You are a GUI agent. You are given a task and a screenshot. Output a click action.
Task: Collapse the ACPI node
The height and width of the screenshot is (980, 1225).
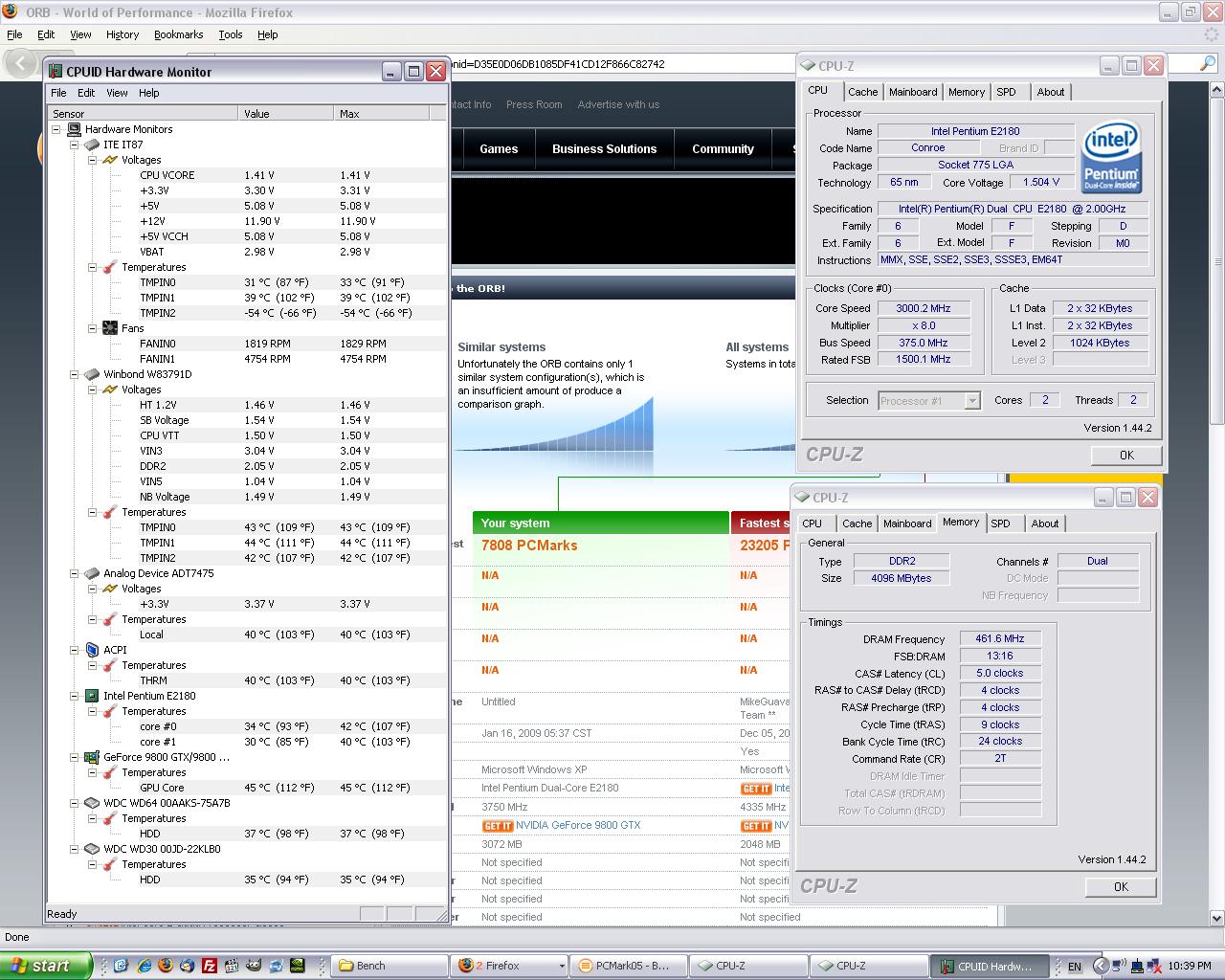(75, 650)
